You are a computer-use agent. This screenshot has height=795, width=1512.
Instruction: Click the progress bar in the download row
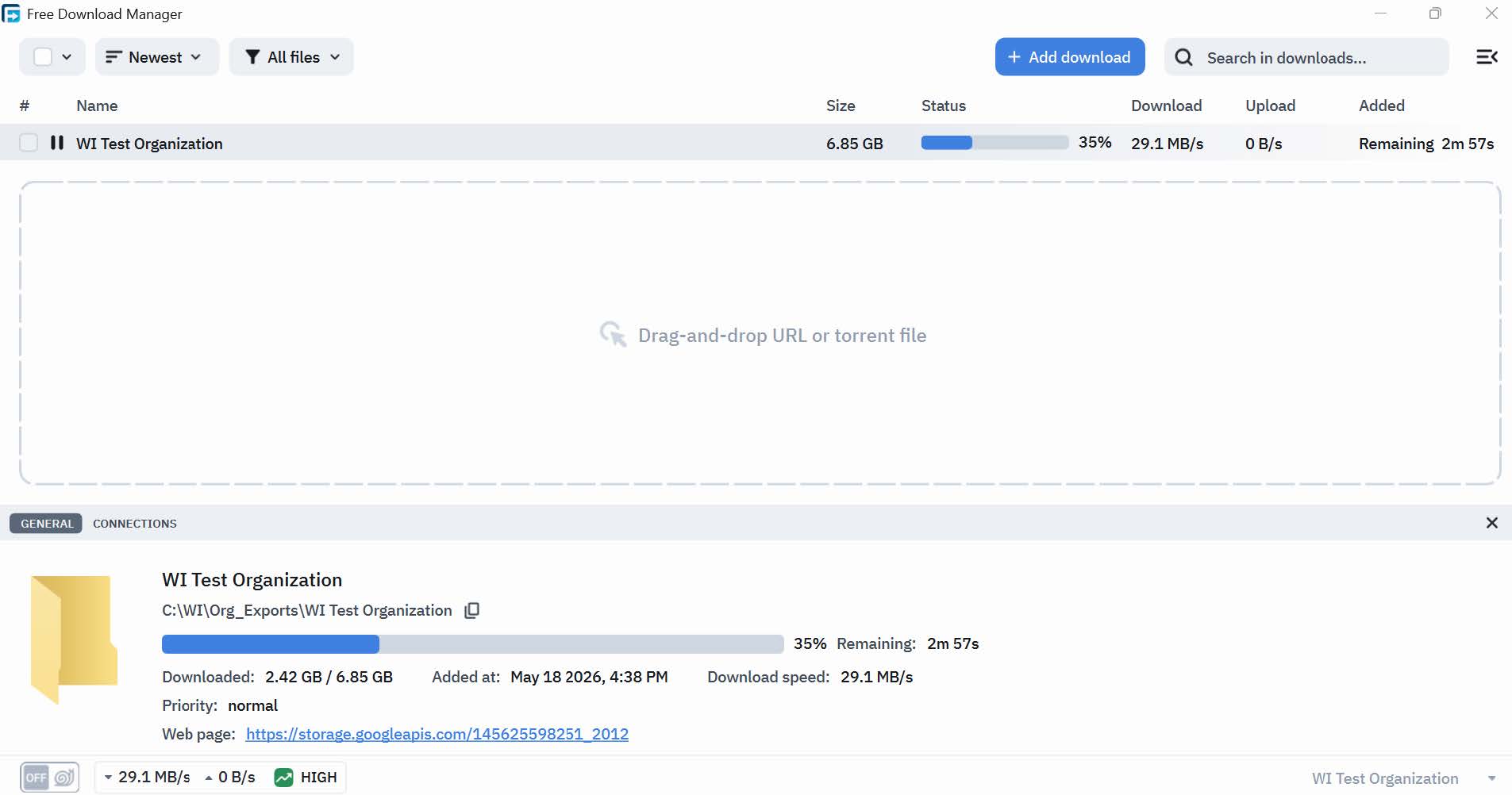(x=994, y=143)
